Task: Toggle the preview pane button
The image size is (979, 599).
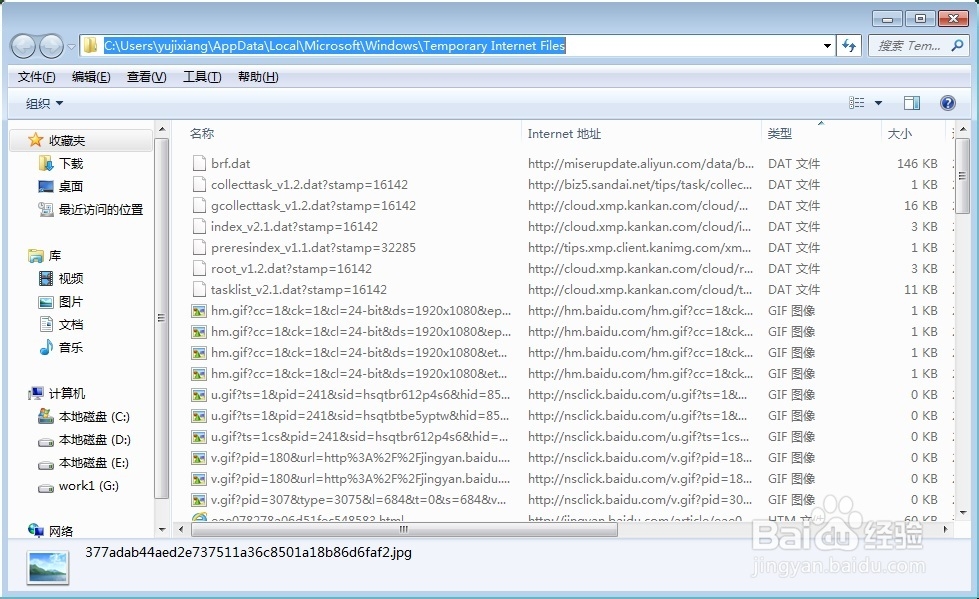Action: (x=912, y=103)
